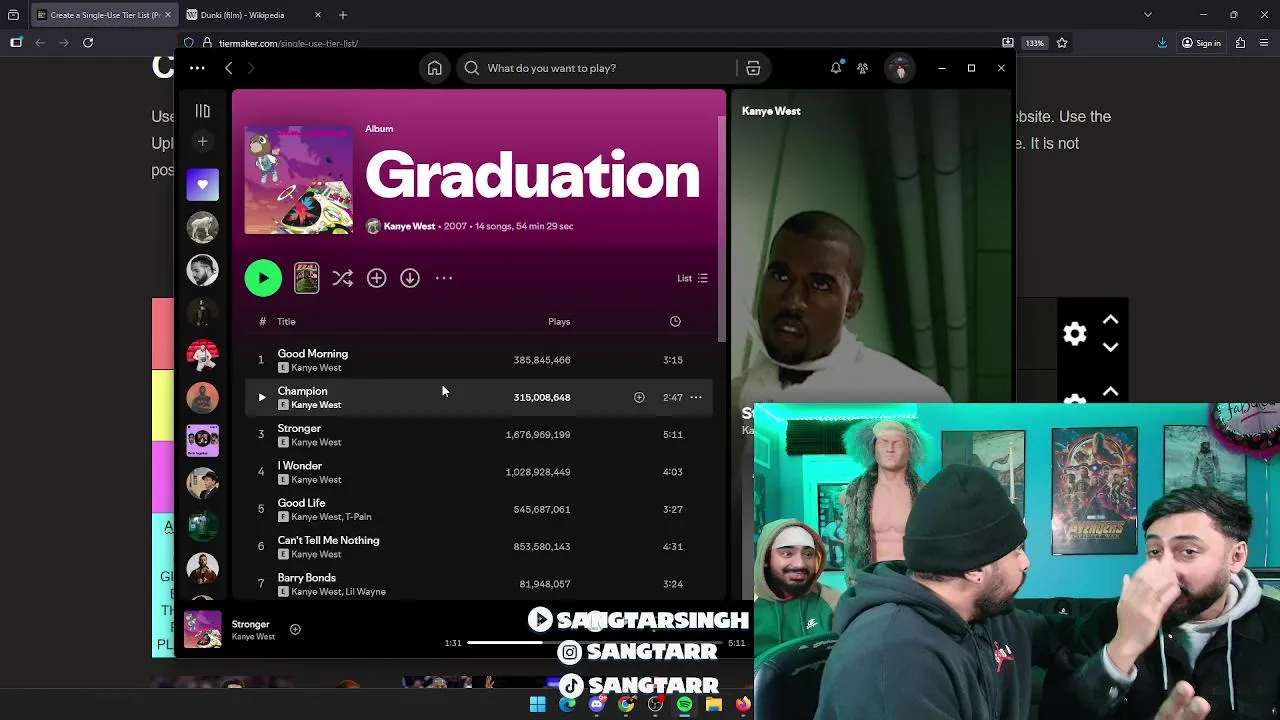This screenshot has height=720, width=1280.
Task: Close the Dunki Wikipedia browser tab
Action: coord(318,15)
